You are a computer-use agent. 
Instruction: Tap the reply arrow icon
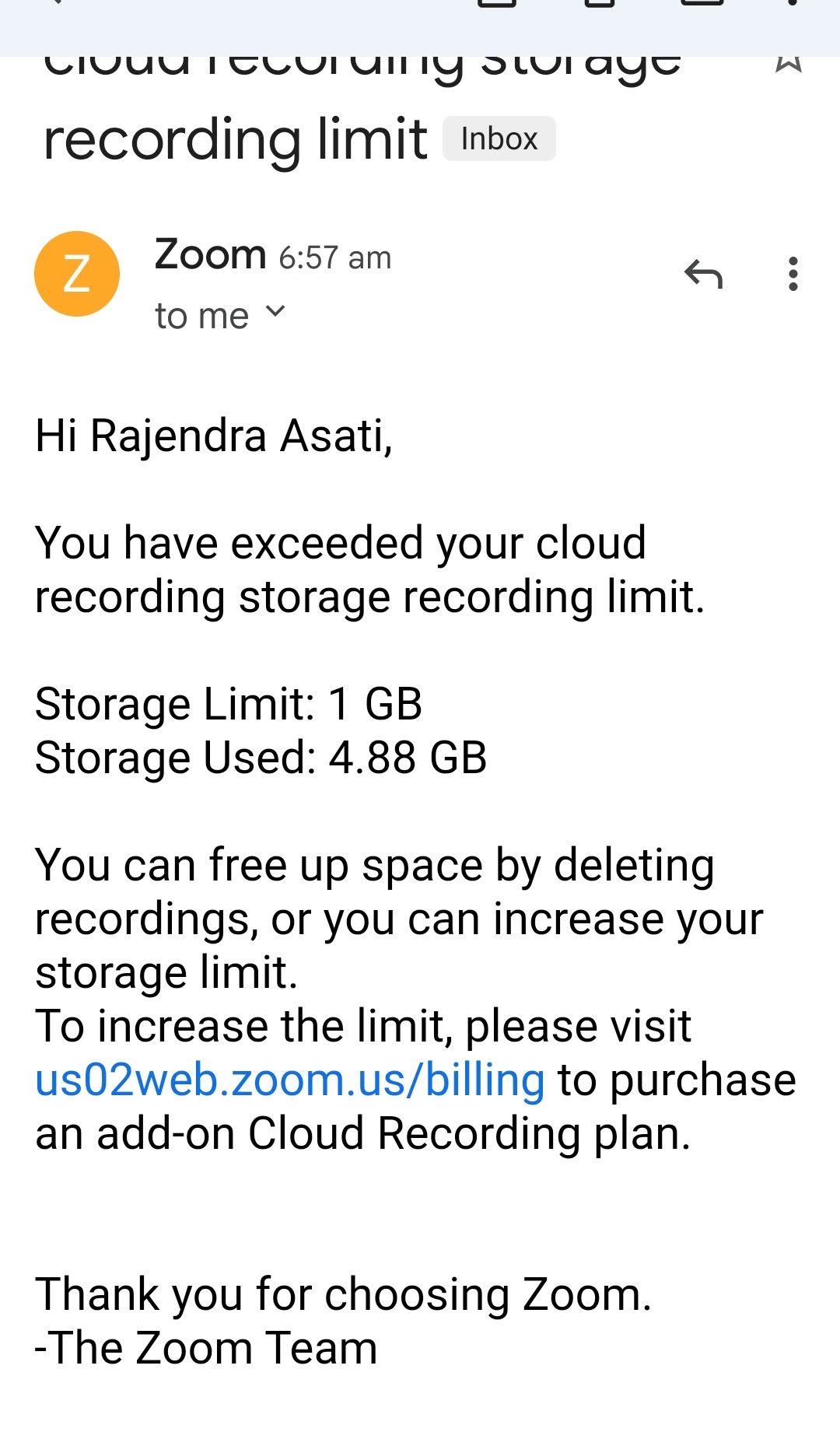[703, 274]
